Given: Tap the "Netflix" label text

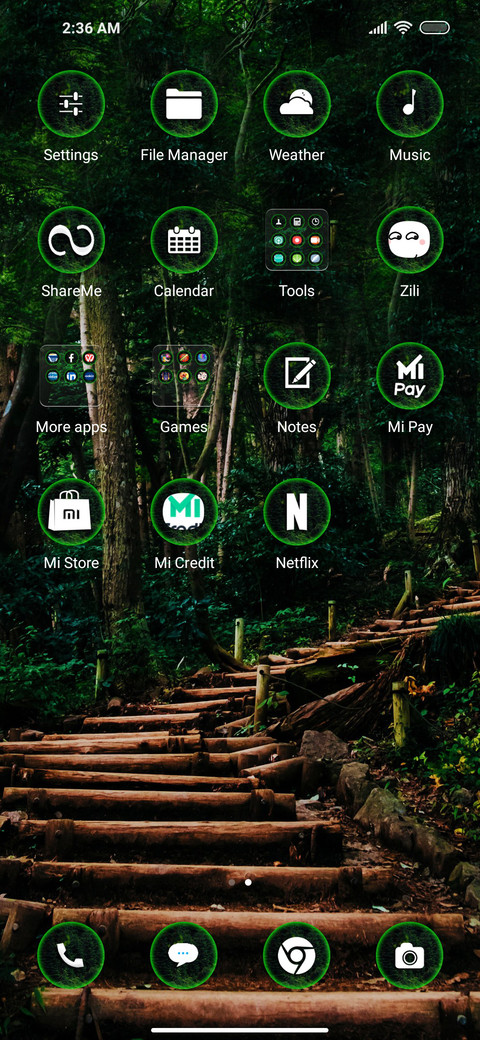Looking at the screenshot, I should [296, 563].
